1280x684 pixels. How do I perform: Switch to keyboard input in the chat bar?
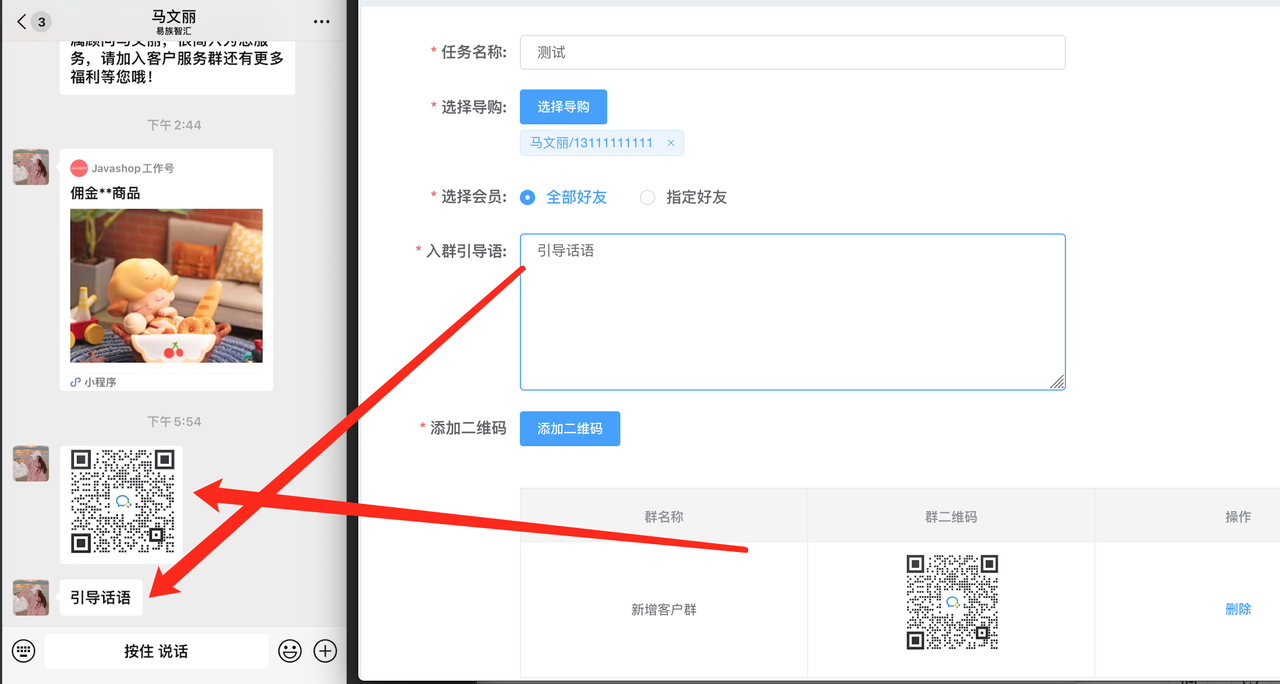24,651
